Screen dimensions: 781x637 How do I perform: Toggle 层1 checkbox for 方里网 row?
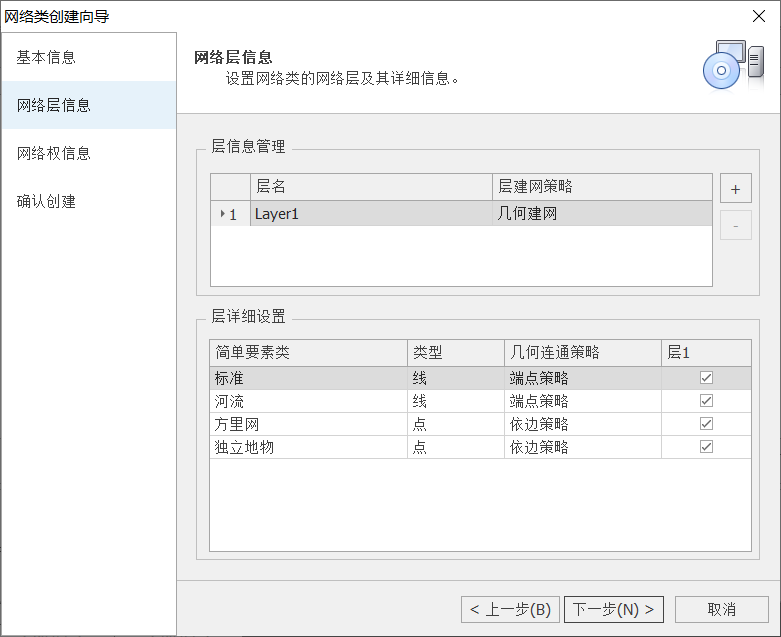click(x=706, y=423)
